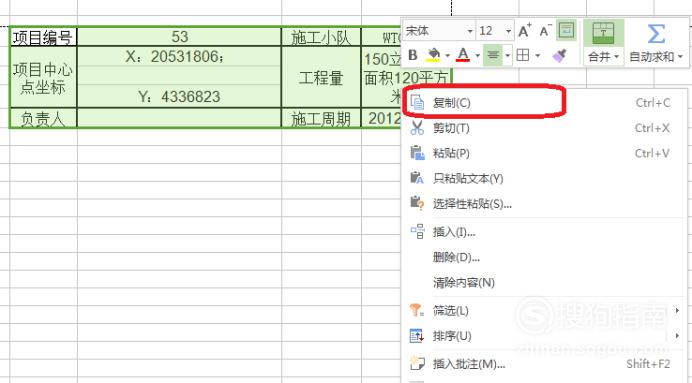Open 选择性粘贴(S)... menu entry
This screenshot has height=383, width=692.
point(544,203)
